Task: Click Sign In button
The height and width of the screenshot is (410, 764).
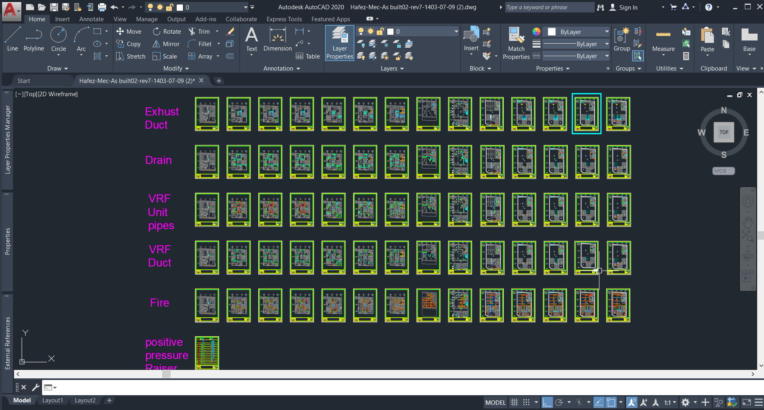Action: 624,7
